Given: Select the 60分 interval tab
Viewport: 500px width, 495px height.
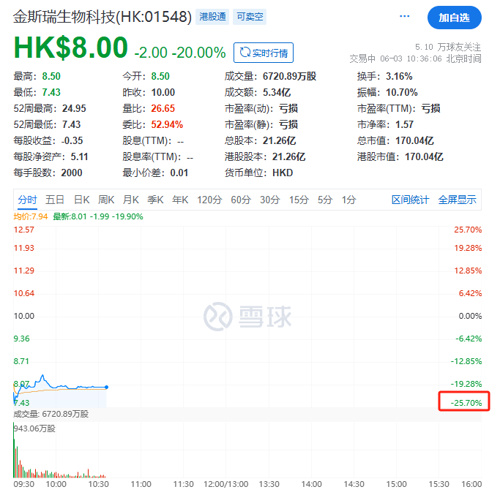Looking at the screenshot, I should (241, 200).
